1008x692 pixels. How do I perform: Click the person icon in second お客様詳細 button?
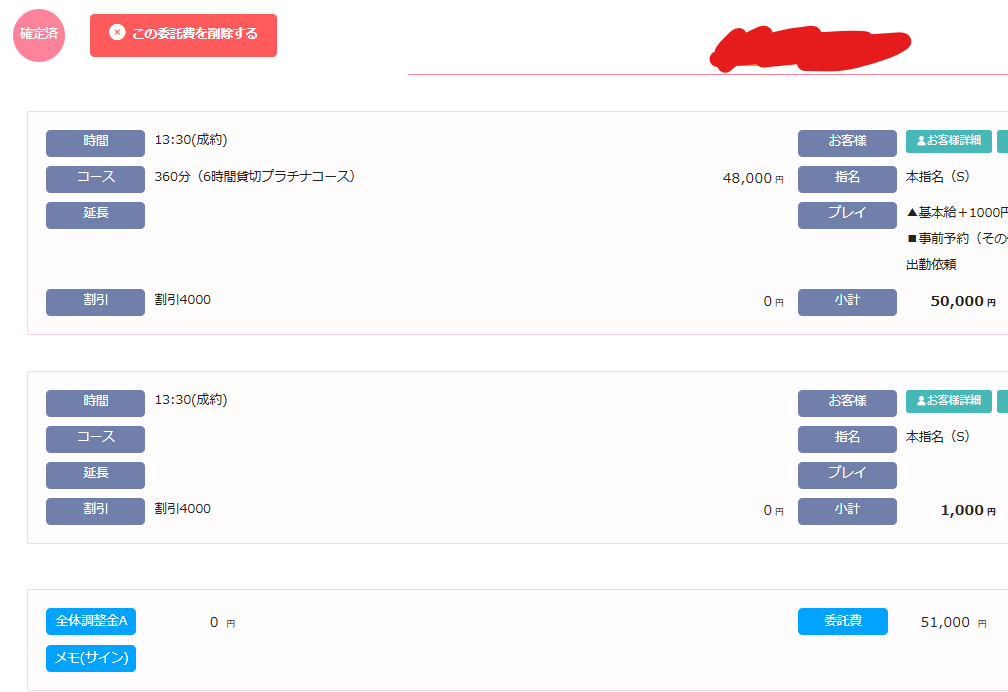click(x=921, y=402)
